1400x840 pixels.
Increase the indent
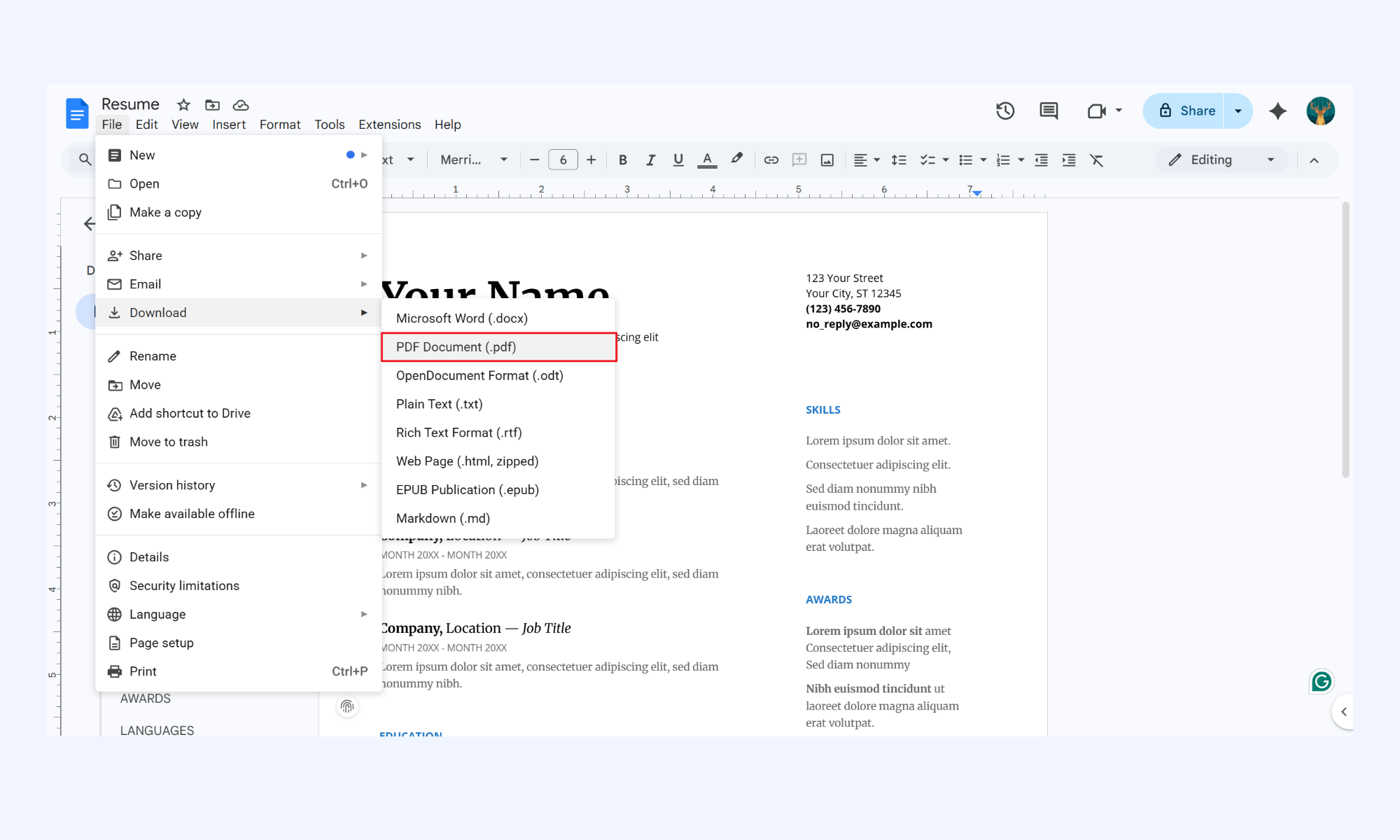[x=1069, y=160]
